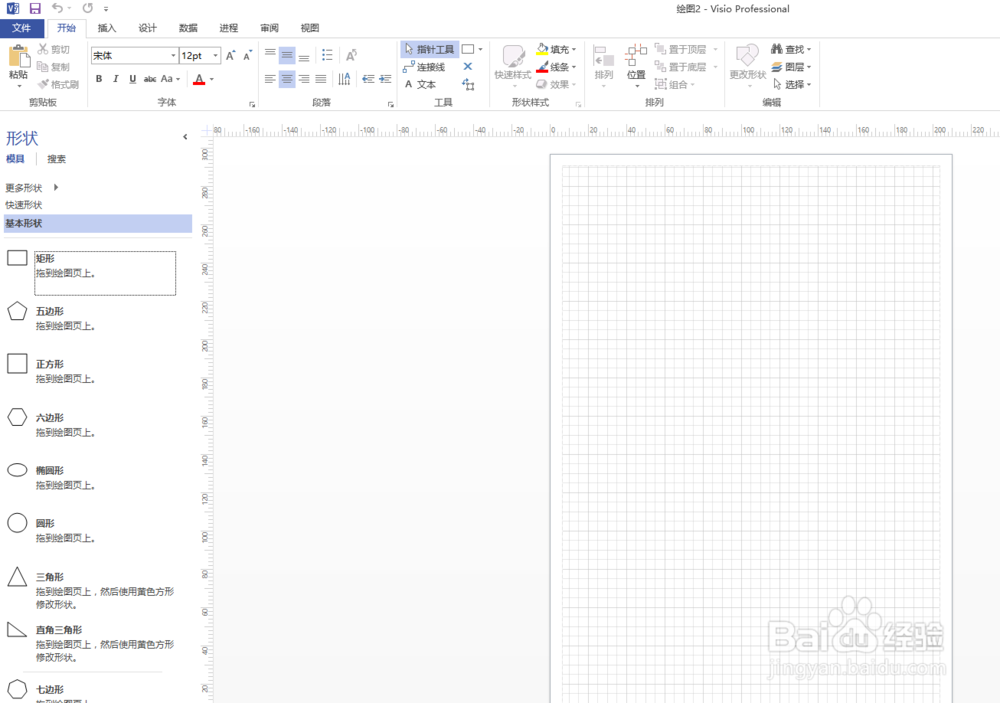Screen dimensions: 1000x703
Task: Switch to the 审阅 ribbon tab
Action: [269, 28]
